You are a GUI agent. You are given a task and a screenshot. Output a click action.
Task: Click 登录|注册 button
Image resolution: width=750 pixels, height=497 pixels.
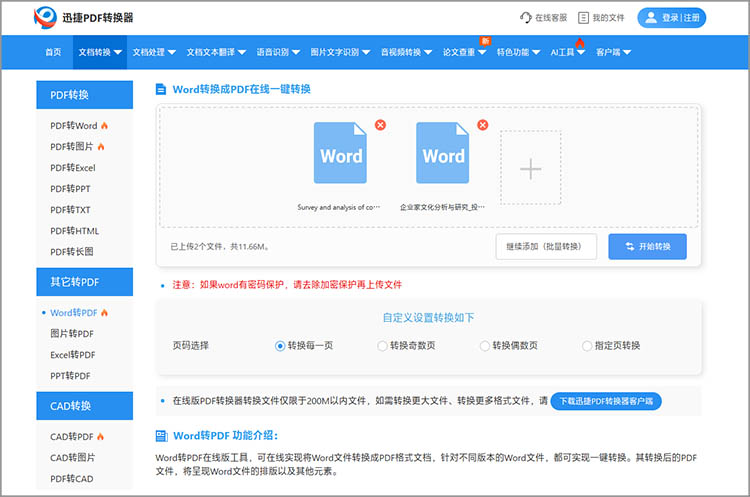coord(672,18)
